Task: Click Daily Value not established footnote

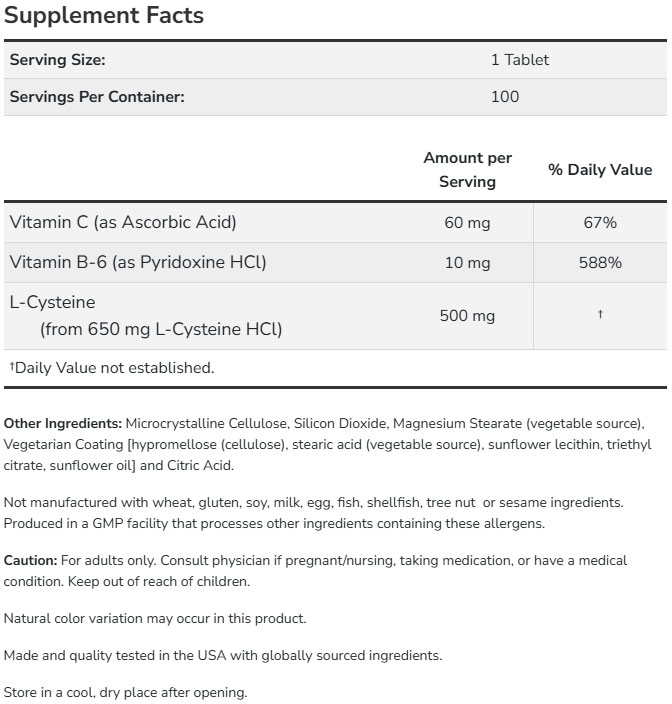Action: (112, 368)
